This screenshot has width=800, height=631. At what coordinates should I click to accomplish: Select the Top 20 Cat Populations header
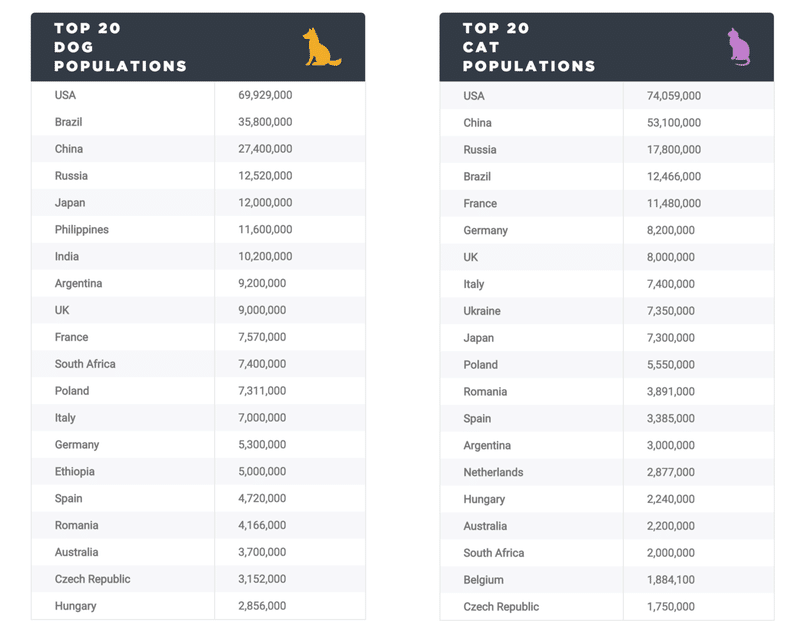pos(529,47)
